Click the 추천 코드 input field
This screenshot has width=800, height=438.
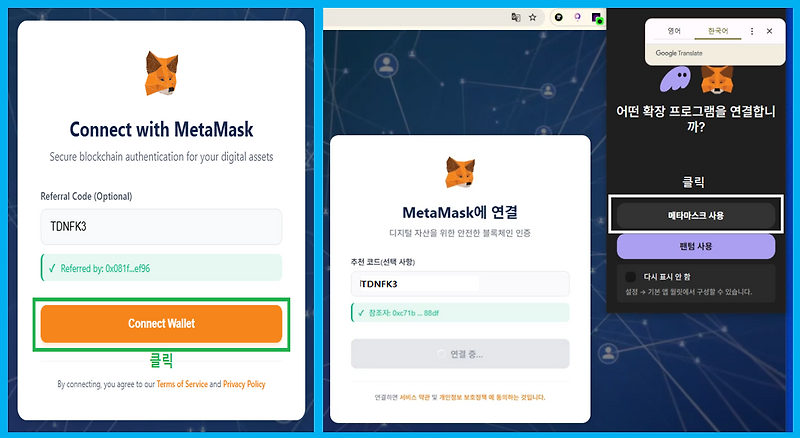[460, 284]
